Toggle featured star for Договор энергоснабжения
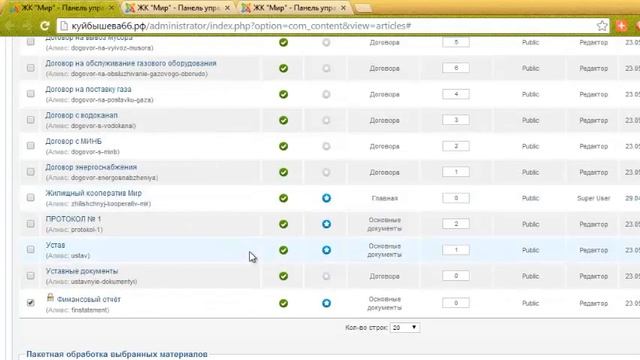The width and height of the screenshot is (640, 360). point(326,172)
